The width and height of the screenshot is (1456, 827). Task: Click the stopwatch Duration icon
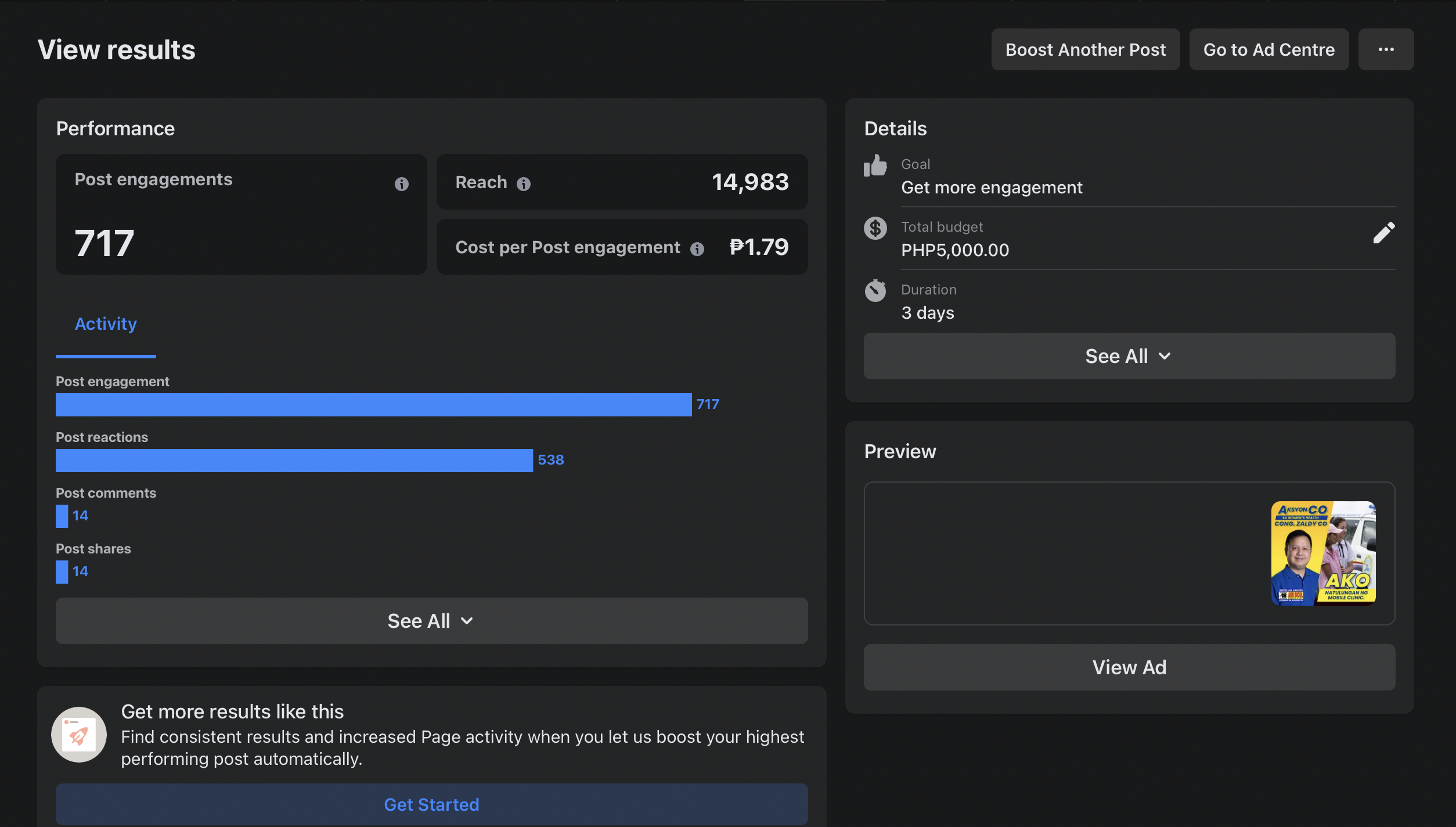[x=875, y=290]
